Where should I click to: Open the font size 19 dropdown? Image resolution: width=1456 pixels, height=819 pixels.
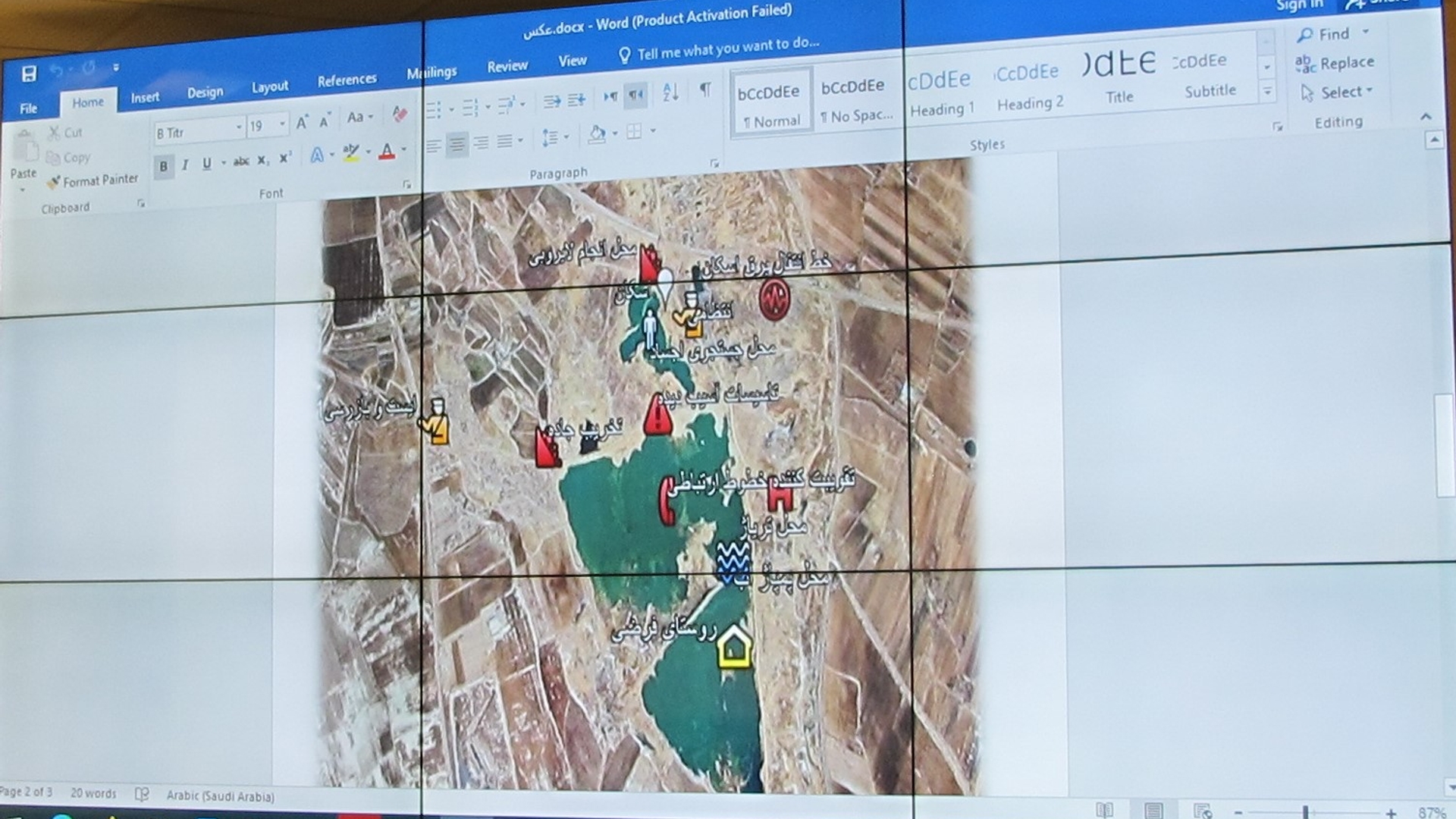282,124
